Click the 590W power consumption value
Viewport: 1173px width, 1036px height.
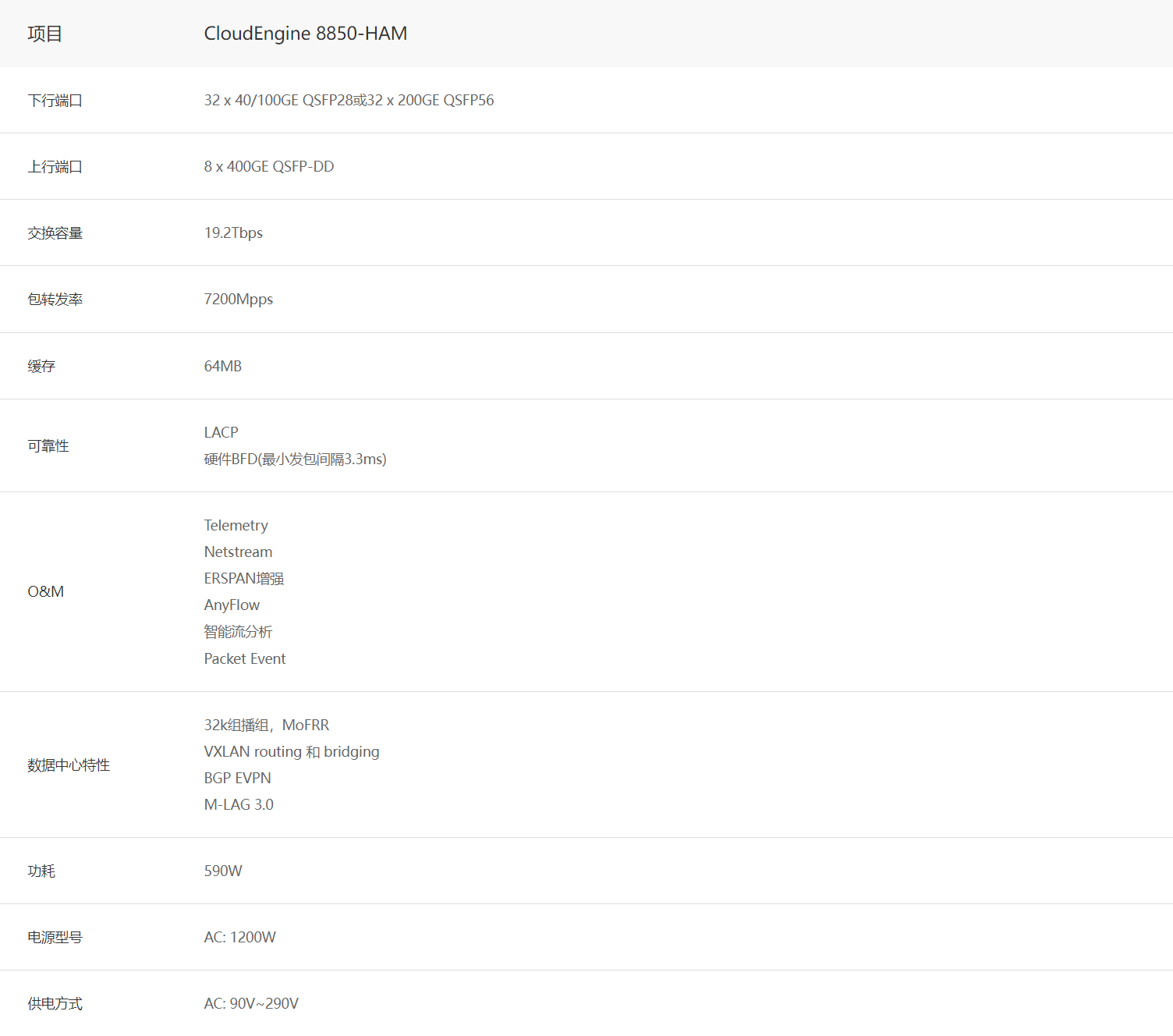pos(223,871)
